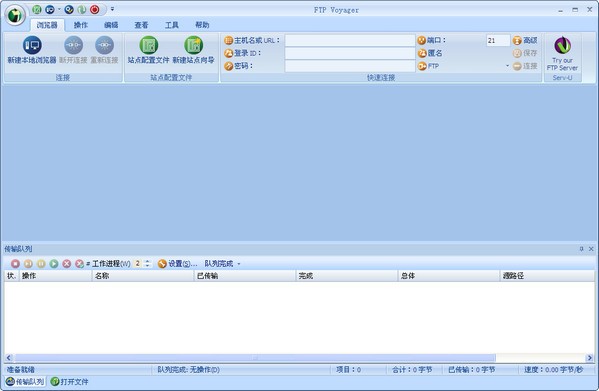The height and width of the screenshot is (391, 599).
Task: Open the queue 设置(S)... settings
Action: click(178, 263)
